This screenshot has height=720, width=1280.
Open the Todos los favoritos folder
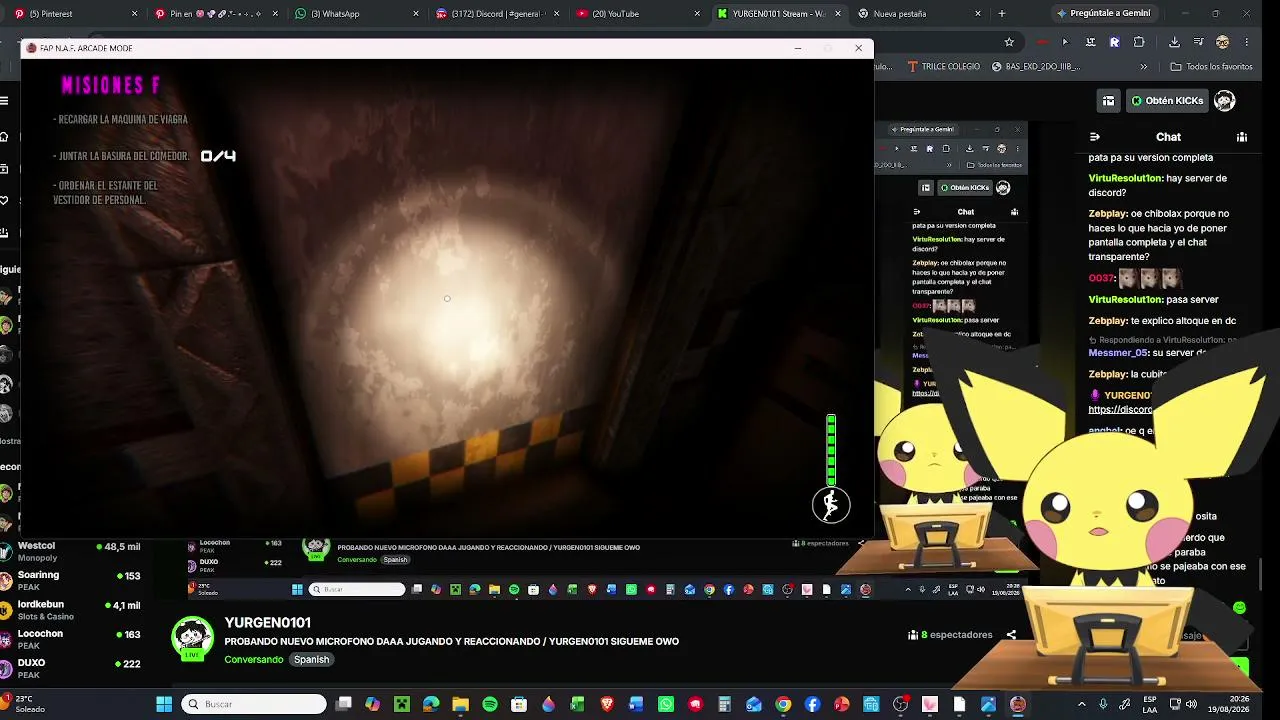1213,67
